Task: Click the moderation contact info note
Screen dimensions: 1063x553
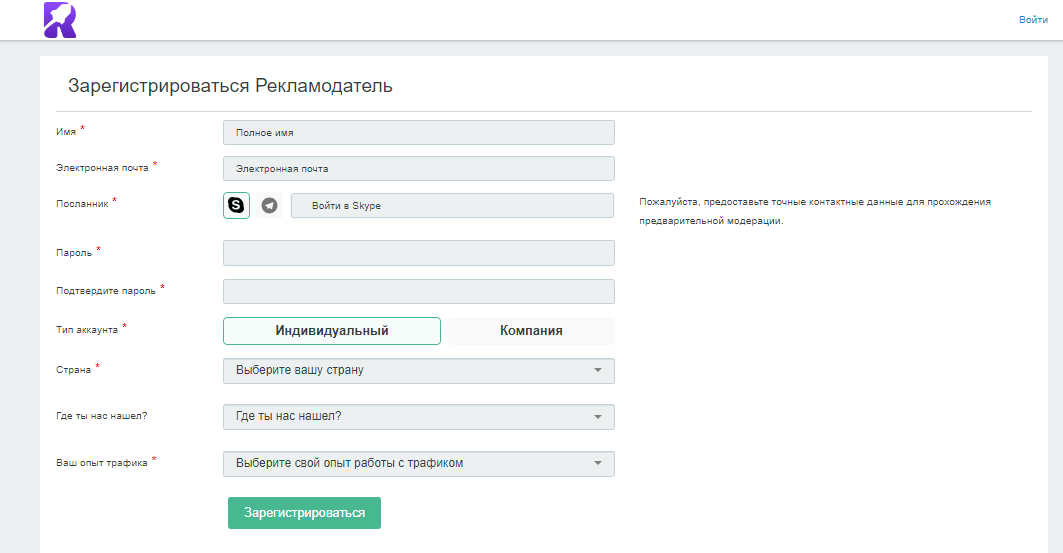Action: (815, 211)
